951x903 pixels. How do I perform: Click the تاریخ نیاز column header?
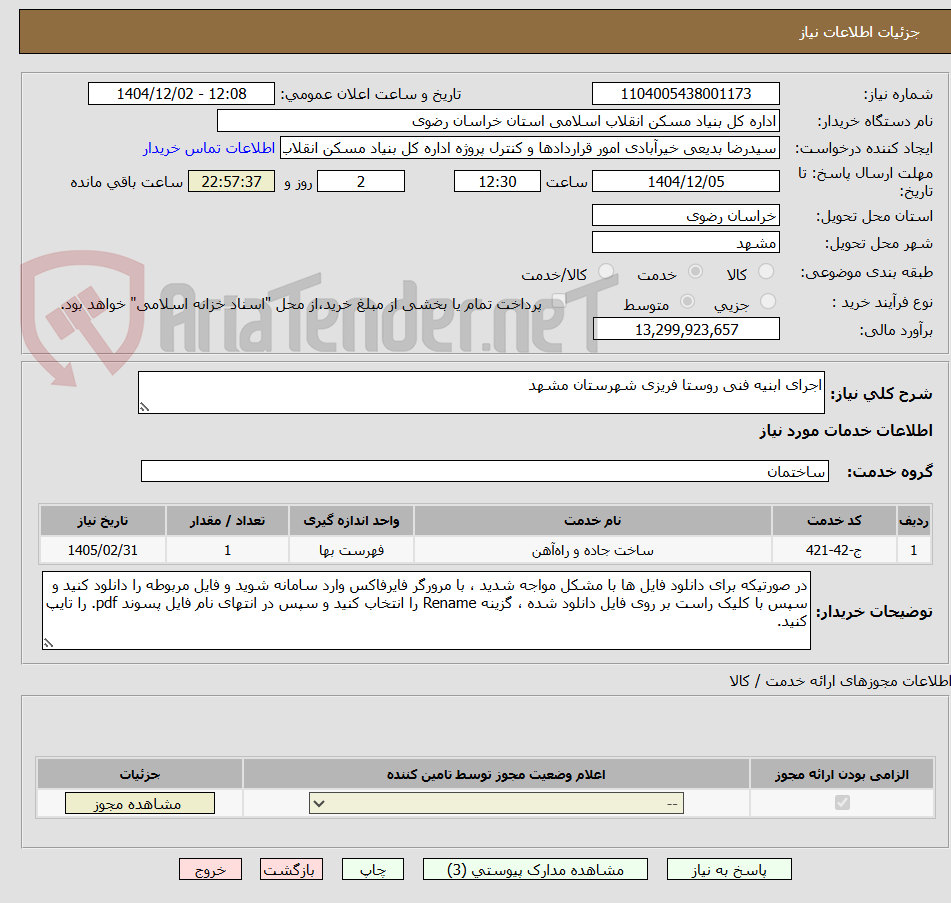coord(102,520)
